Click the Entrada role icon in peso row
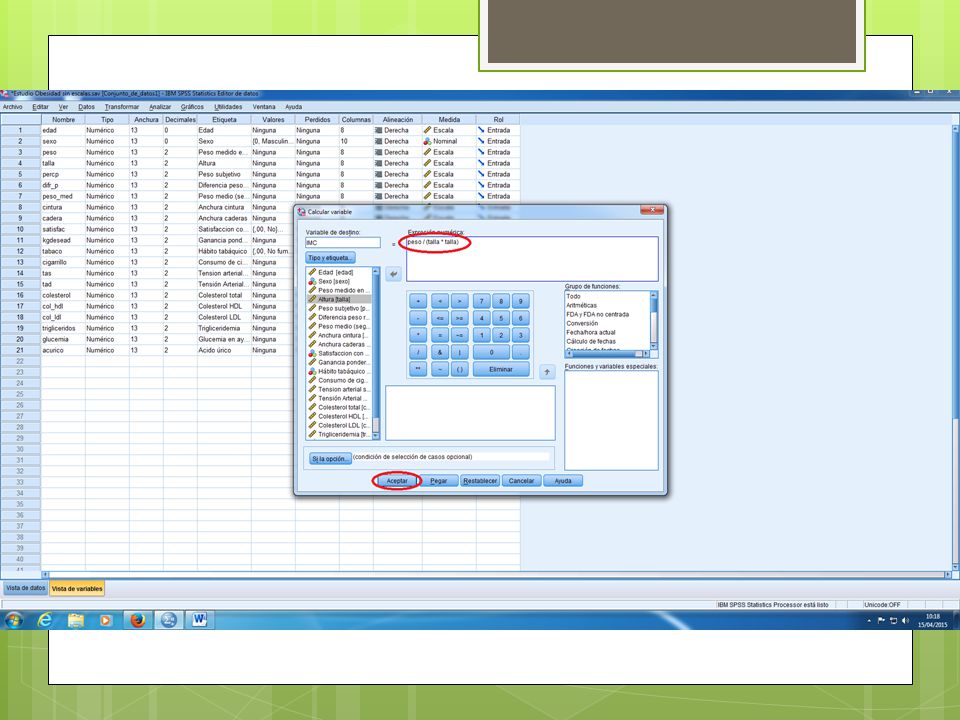Screen dimensions: 960x720 click(481, 152)
